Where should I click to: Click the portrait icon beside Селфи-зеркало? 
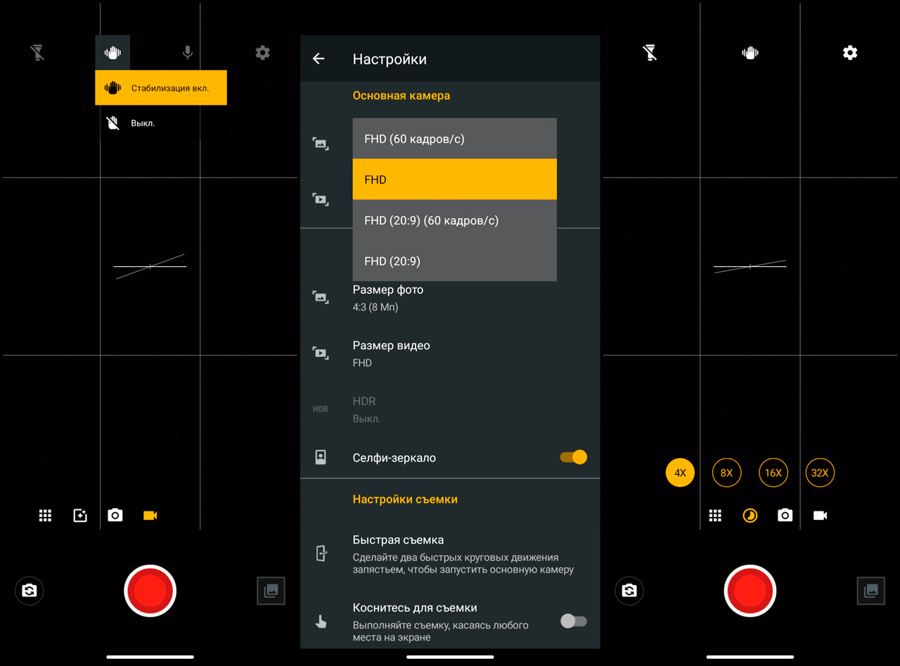(321, 457)
